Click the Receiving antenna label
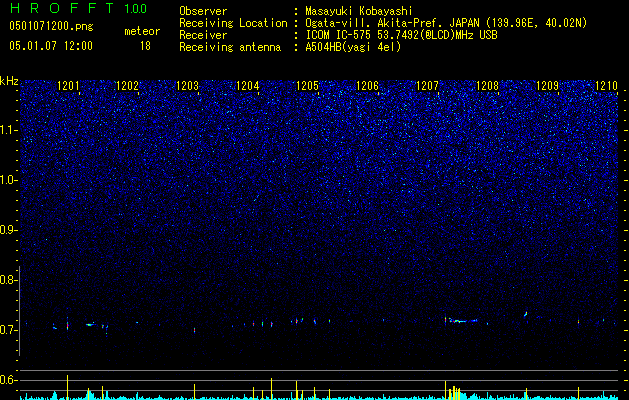The width and height of the screenshot is (629, 400). [230, 47]
